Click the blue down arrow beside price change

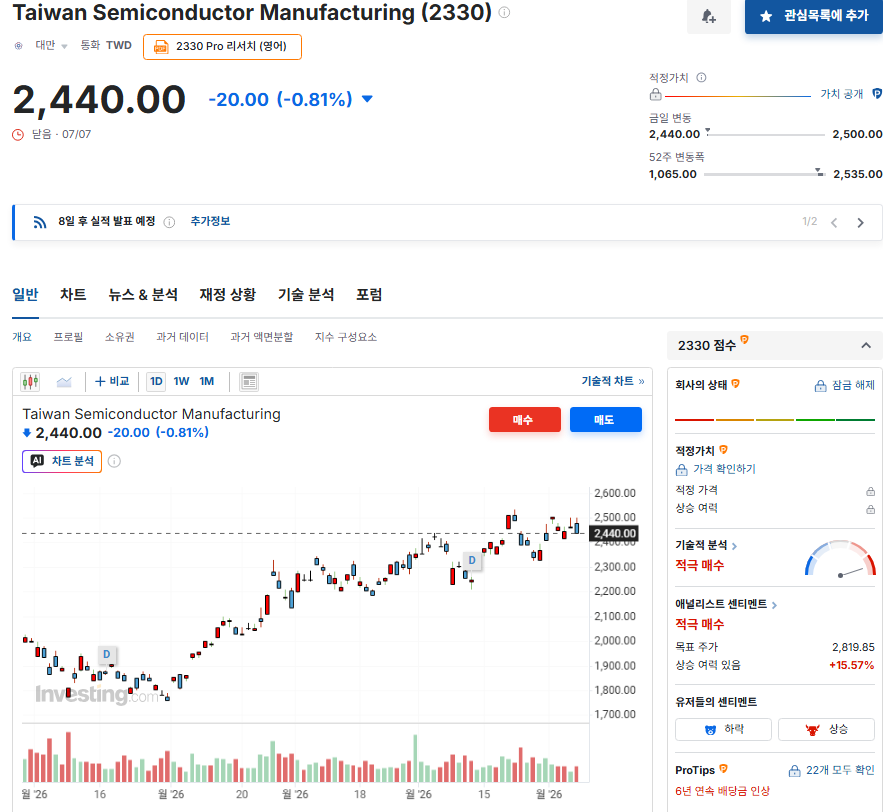[x=367, y=99]
